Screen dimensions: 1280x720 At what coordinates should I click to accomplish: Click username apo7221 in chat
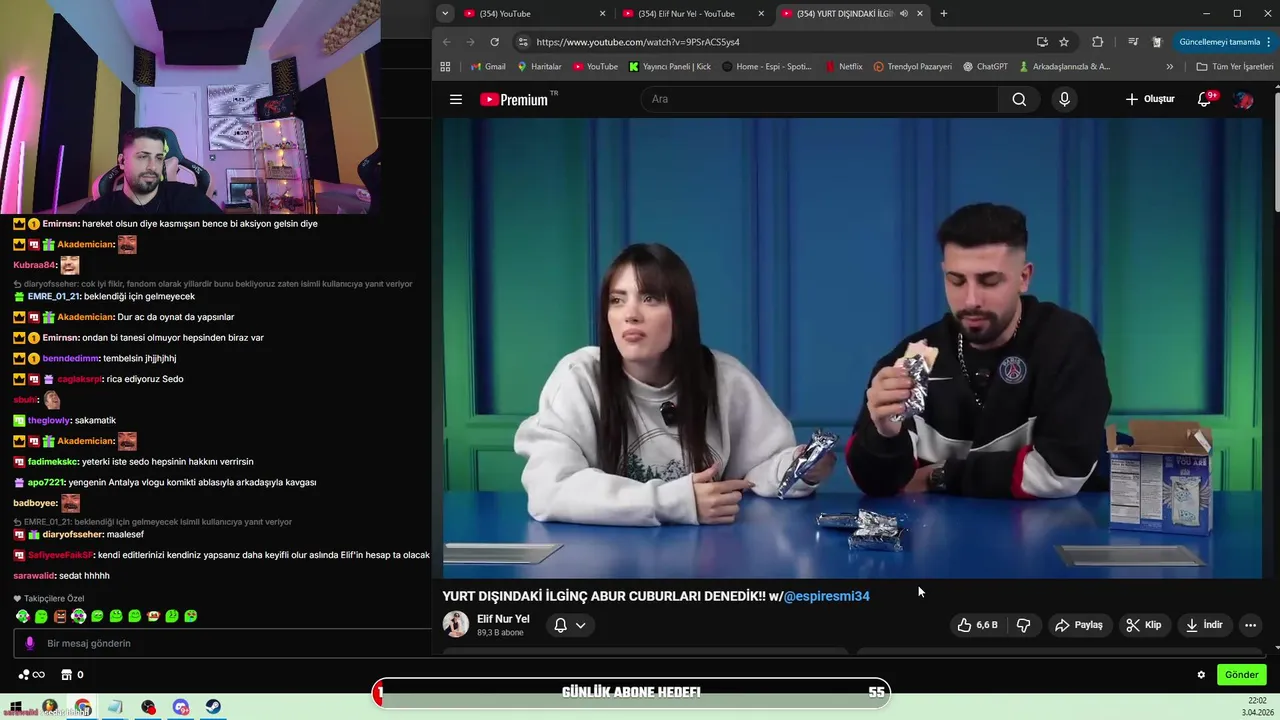pos(47,482)
